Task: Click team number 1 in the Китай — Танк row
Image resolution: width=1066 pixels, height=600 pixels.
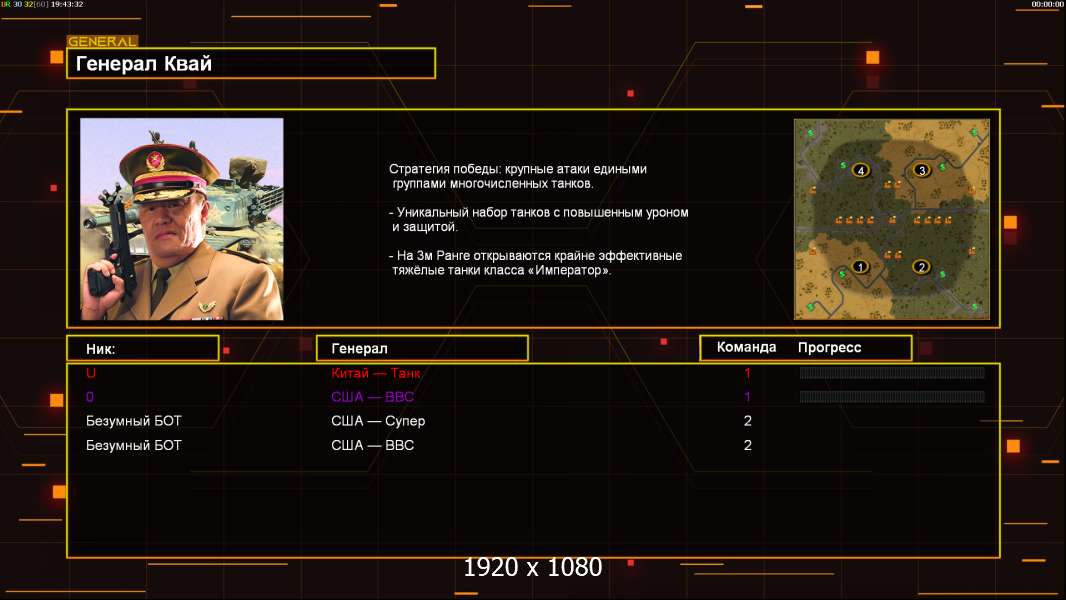Action: coord(747,372)
